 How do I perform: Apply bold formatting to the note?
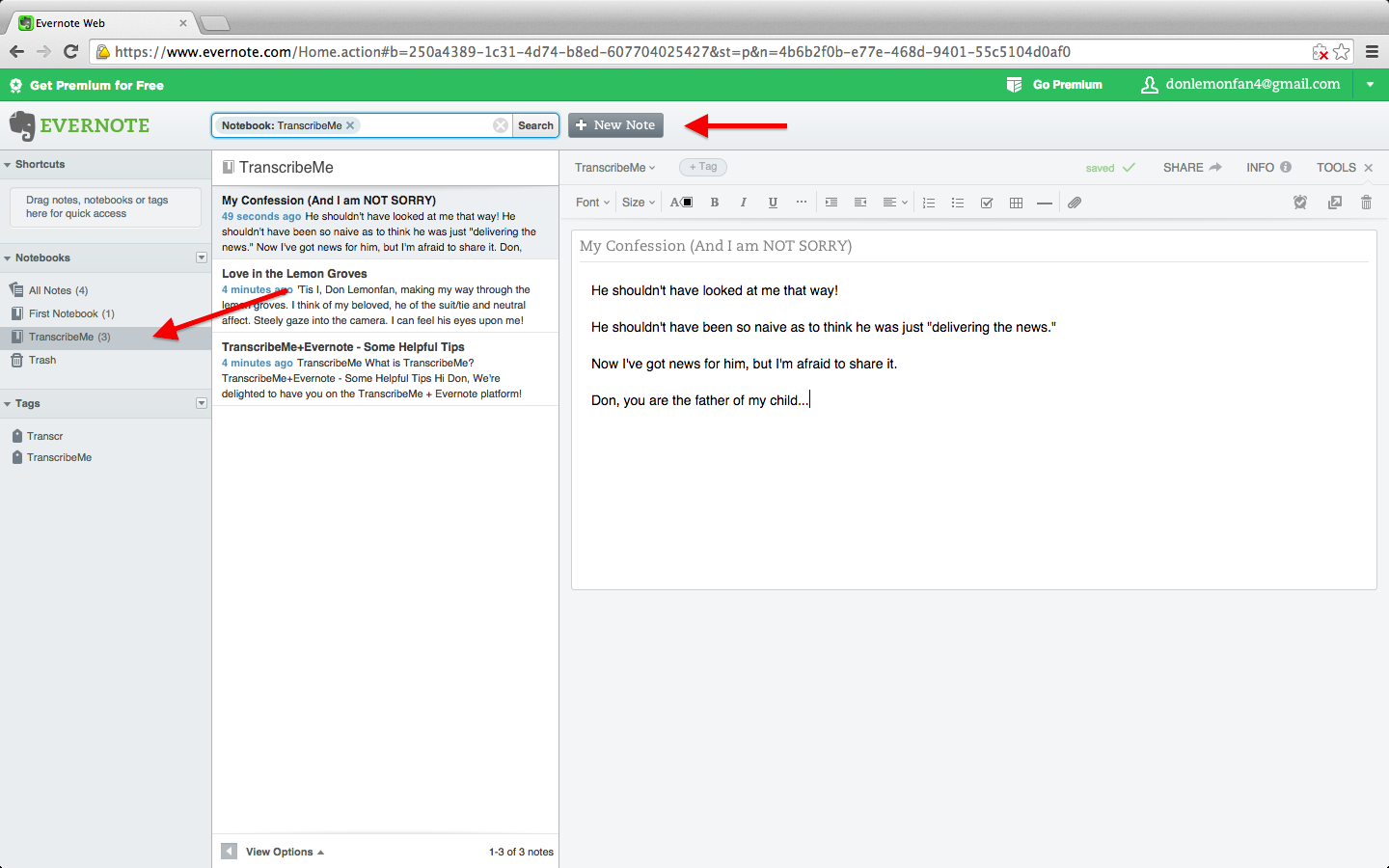[x=715, y=203]
